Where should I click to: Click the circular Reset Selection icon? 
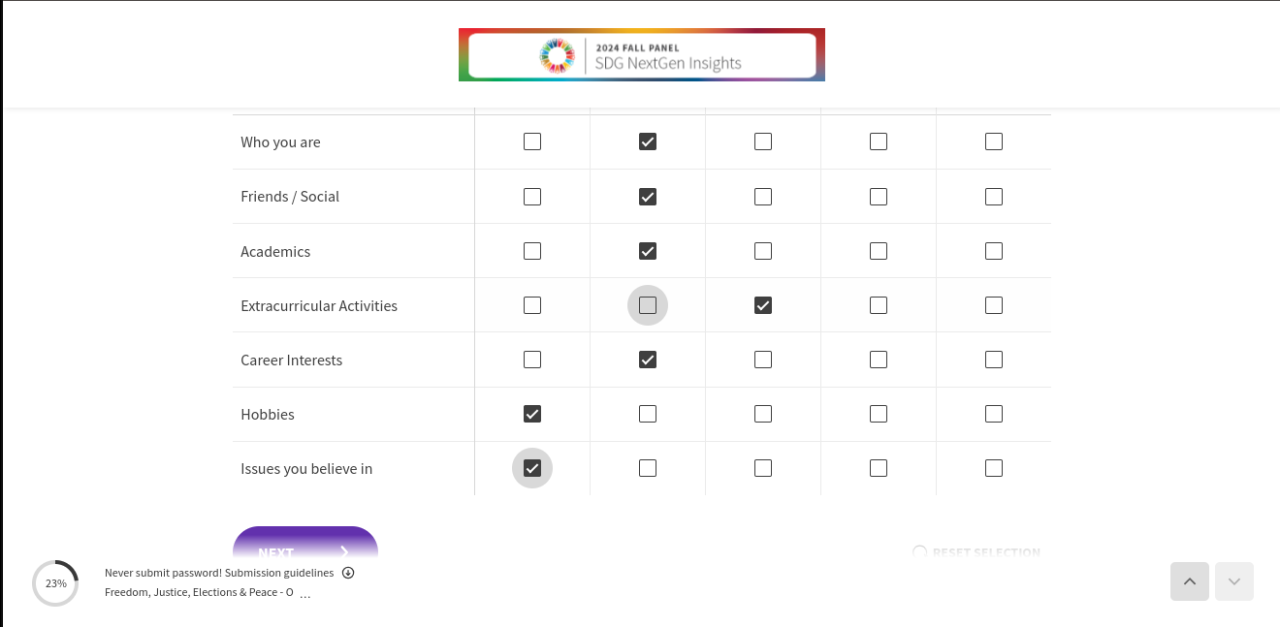919,552
